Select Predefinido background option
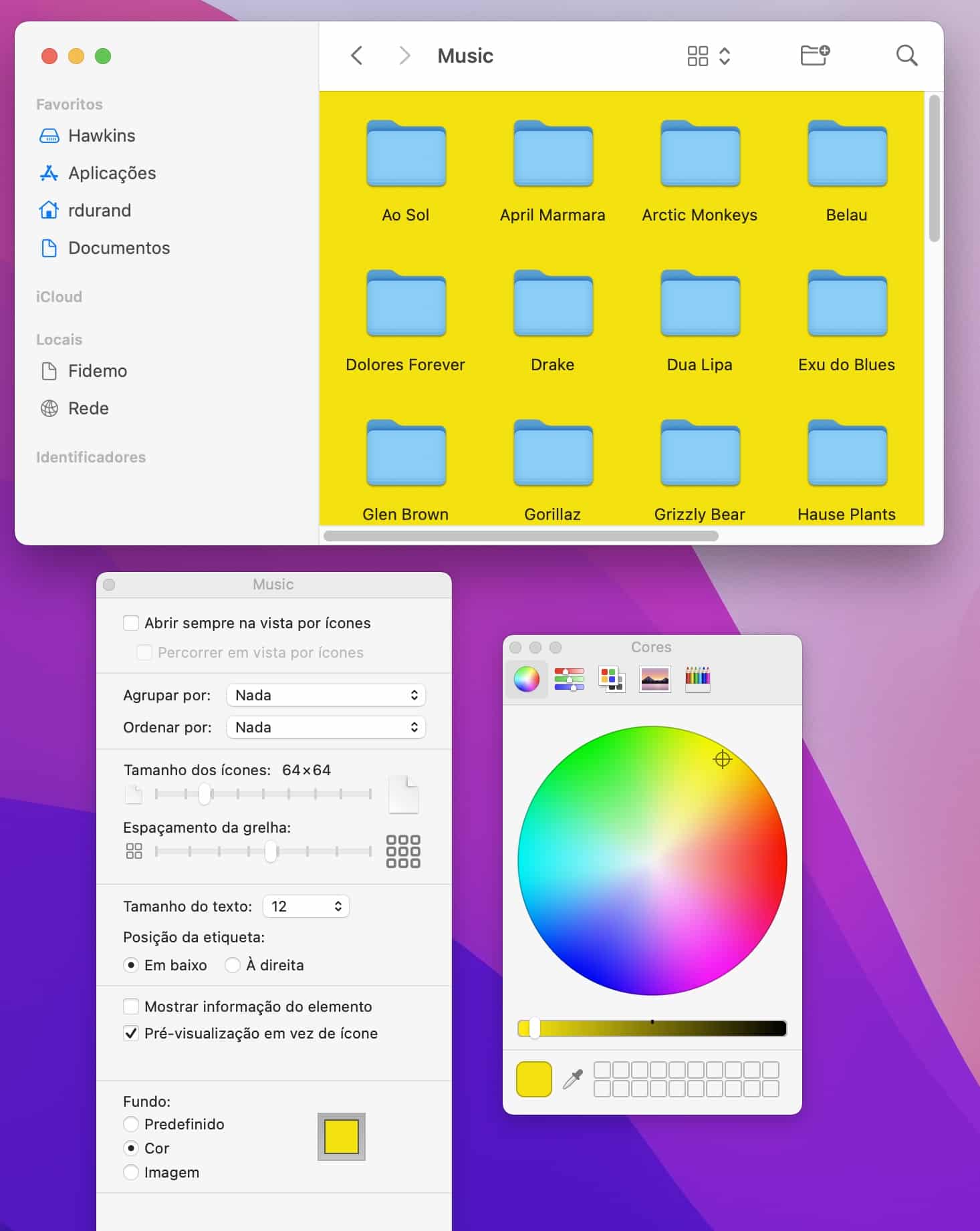This screenshot has width=980, height=1231. [131, 1124]
